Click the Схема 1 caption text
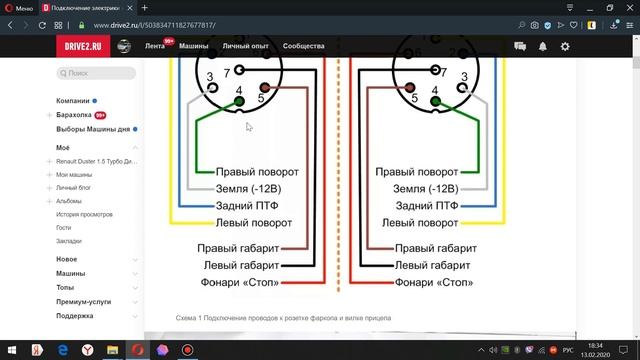Image resolution: width=640 pixels, height=360 pixels. click(283, 318)
